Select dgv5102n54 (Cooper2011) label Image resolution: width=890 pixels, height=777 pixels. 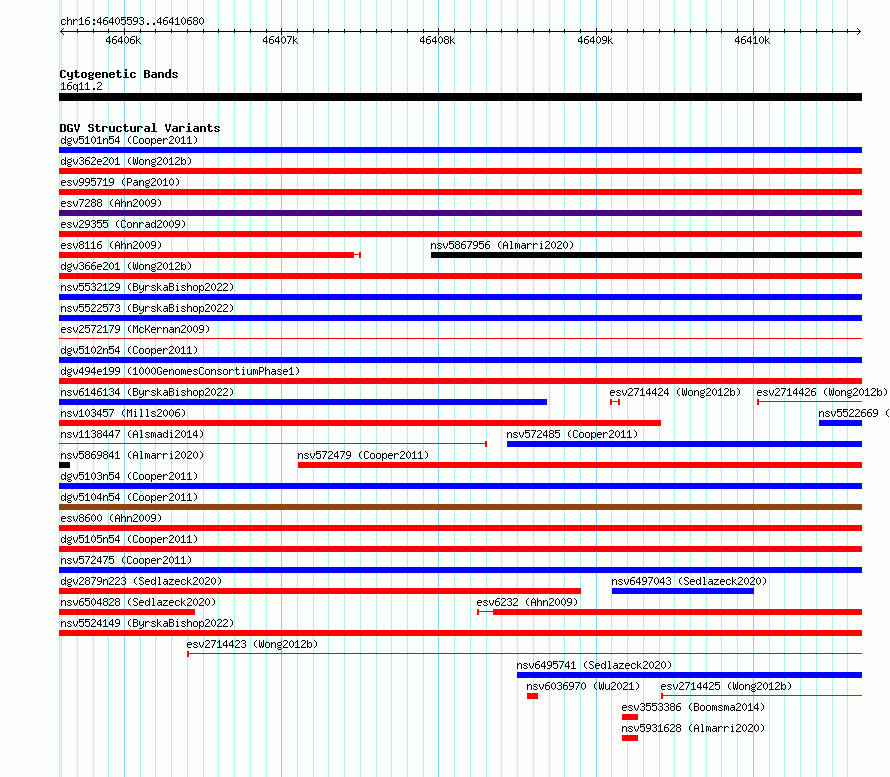129,350
